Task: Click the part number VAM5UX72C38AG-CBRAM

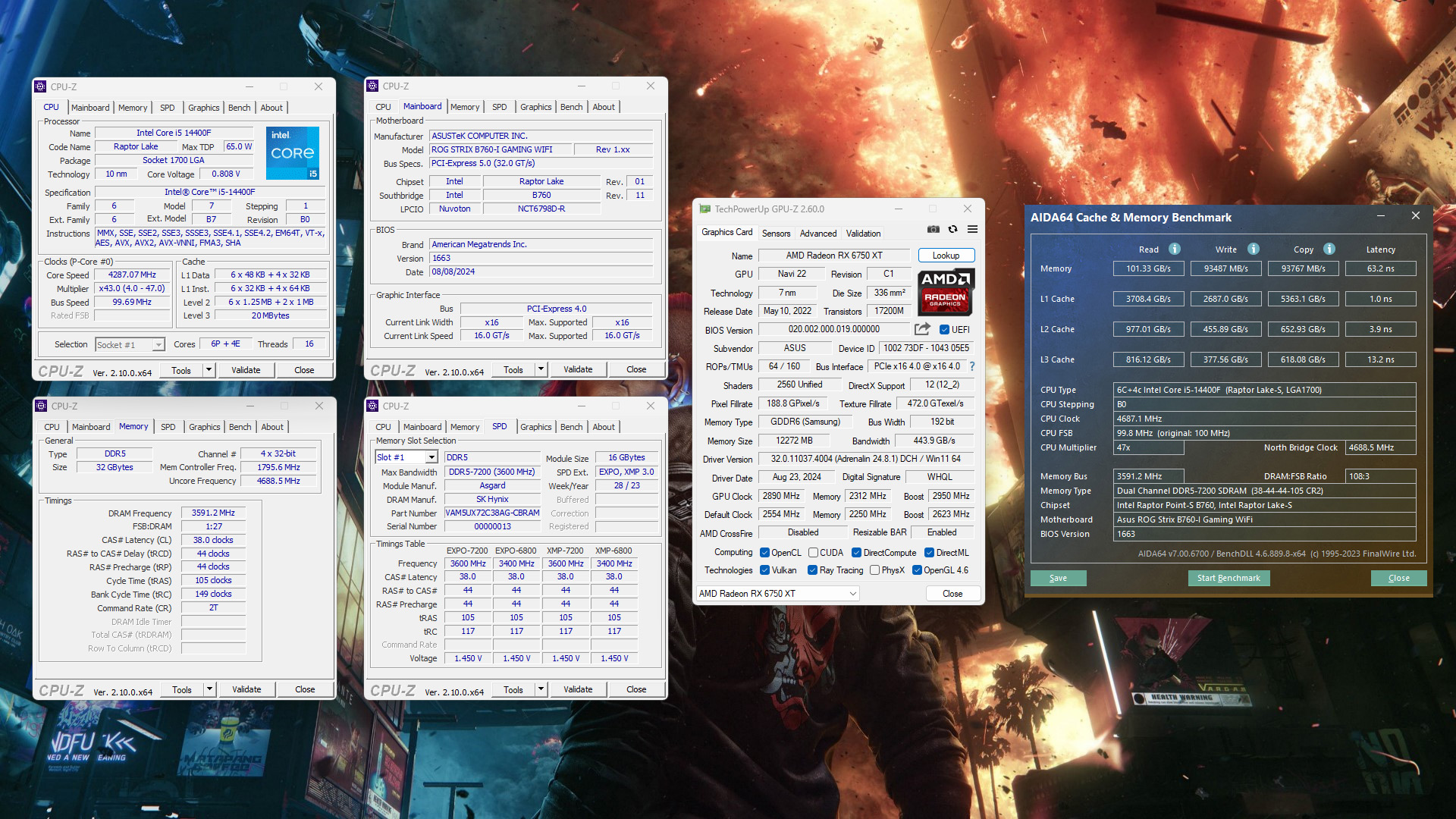Action: tap(492, 513)
